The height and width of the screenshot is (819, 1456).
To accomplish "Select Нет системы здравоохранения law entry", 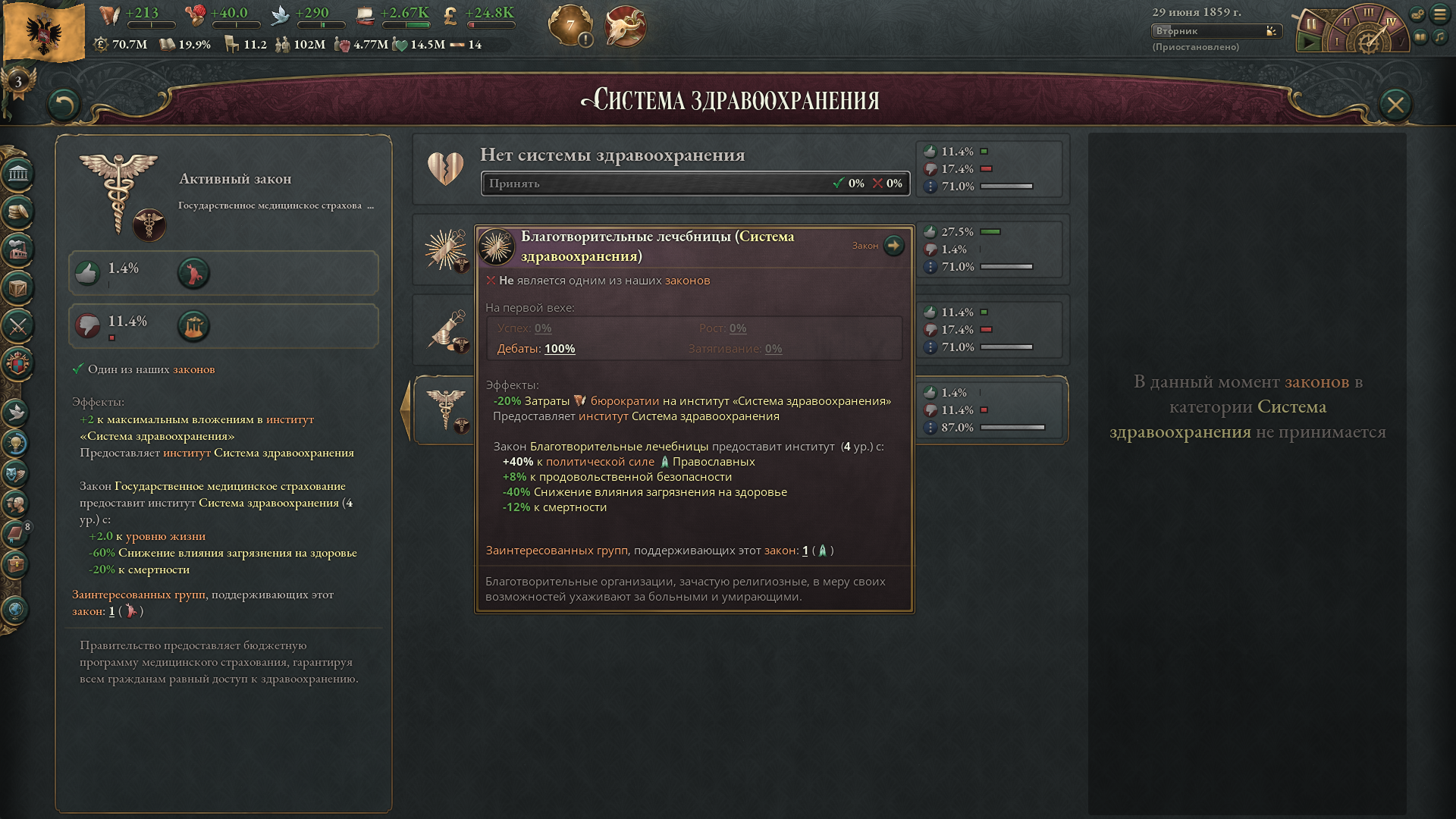I will [x=740, y=169].
